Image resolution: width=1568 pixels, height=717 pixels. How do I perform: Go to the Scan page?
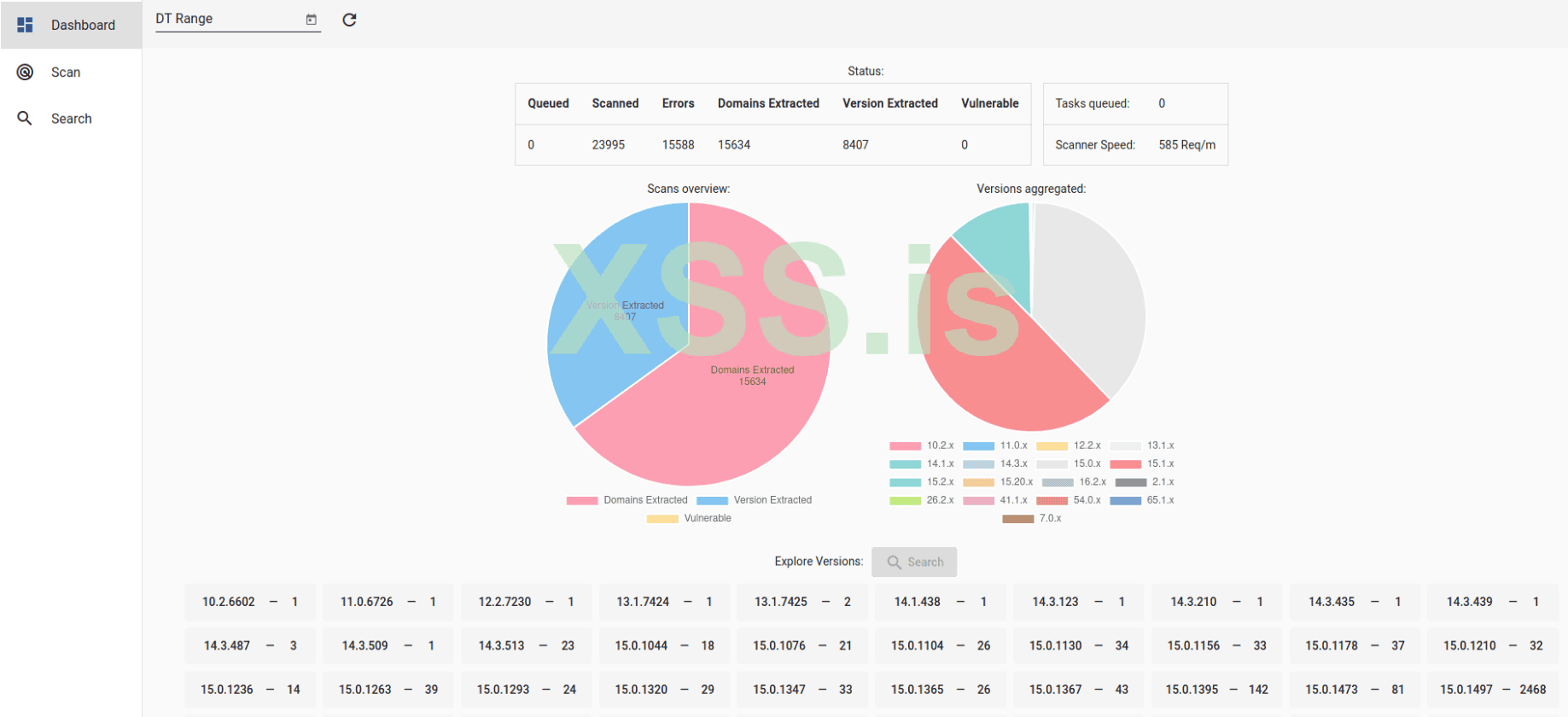pos(71,72)
